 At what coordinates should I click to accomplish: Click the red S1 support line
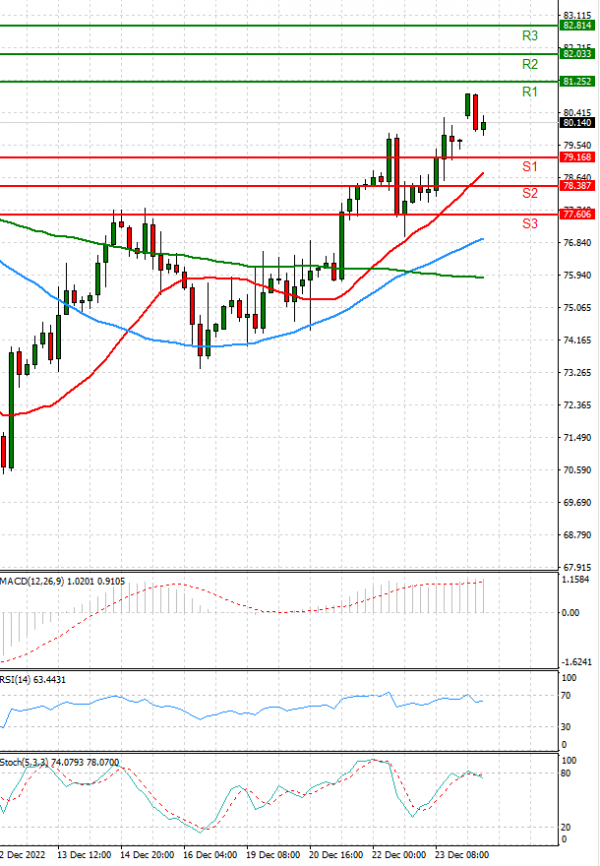pos(279,157)
